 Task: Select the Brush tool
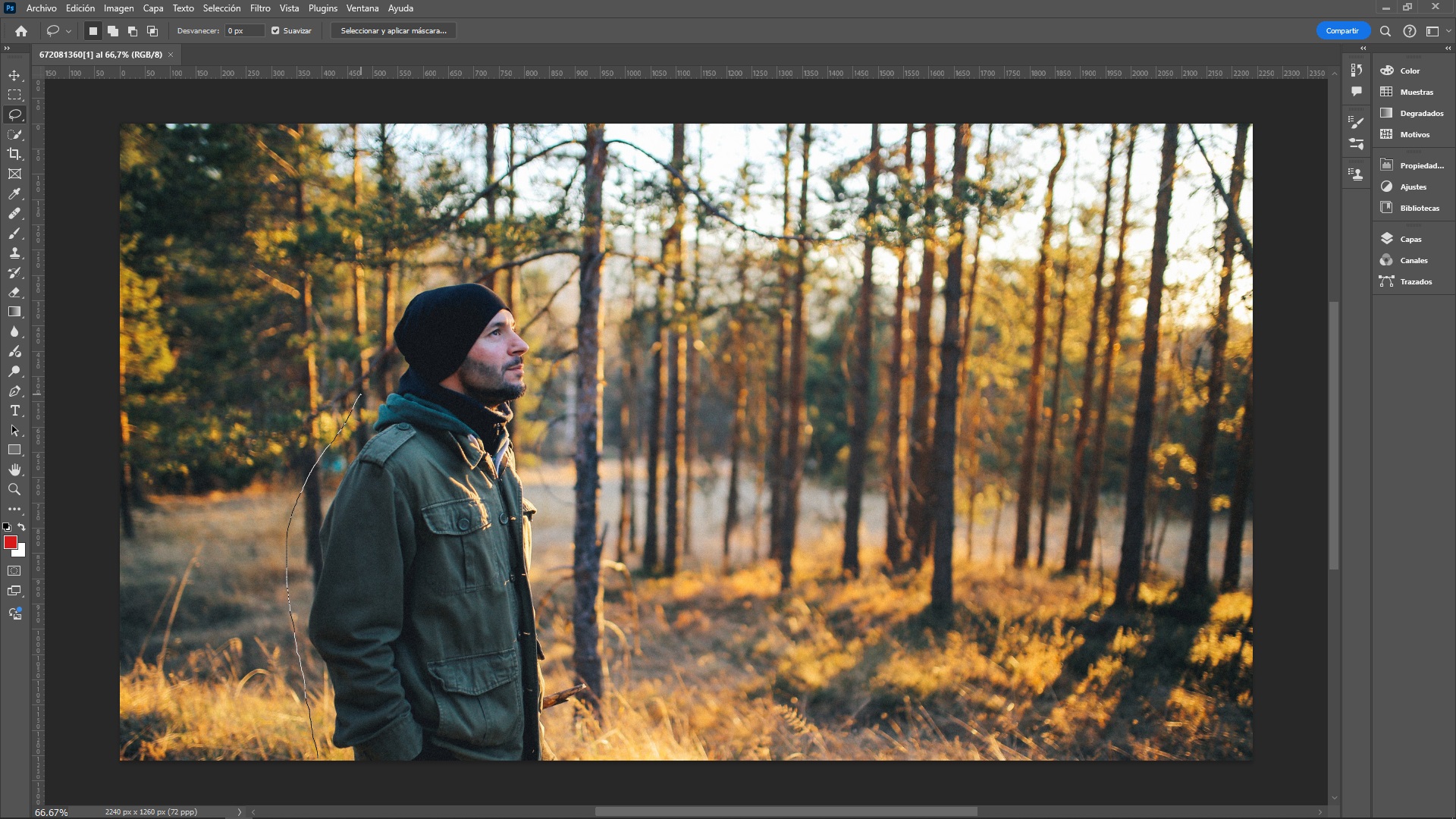point(14,233)
